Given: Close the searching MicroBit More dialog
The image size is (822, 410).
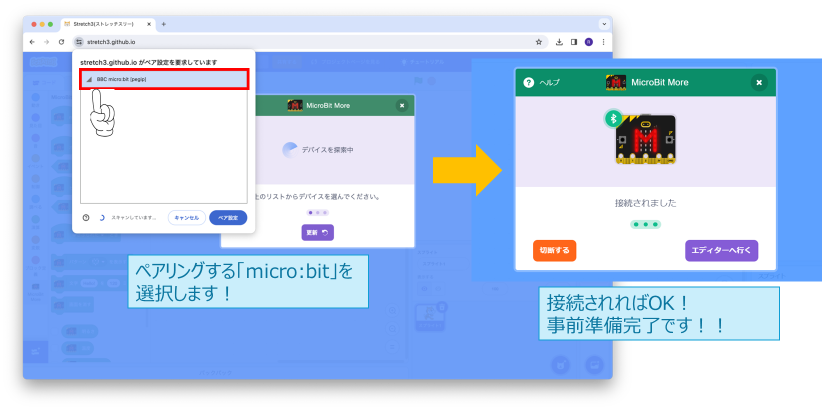Looking at the screenshot, I should tap(402, 105).
